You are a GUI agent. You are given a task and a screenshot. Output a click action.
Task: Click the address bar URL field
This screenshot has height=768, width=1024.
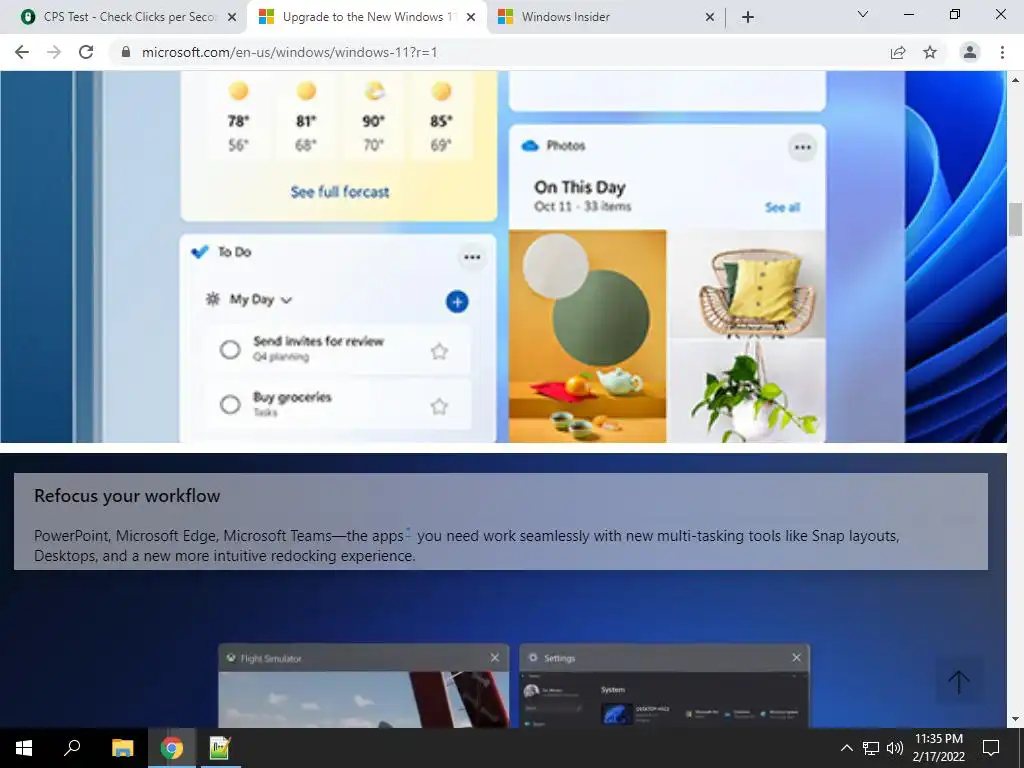(x=496, y=52)
